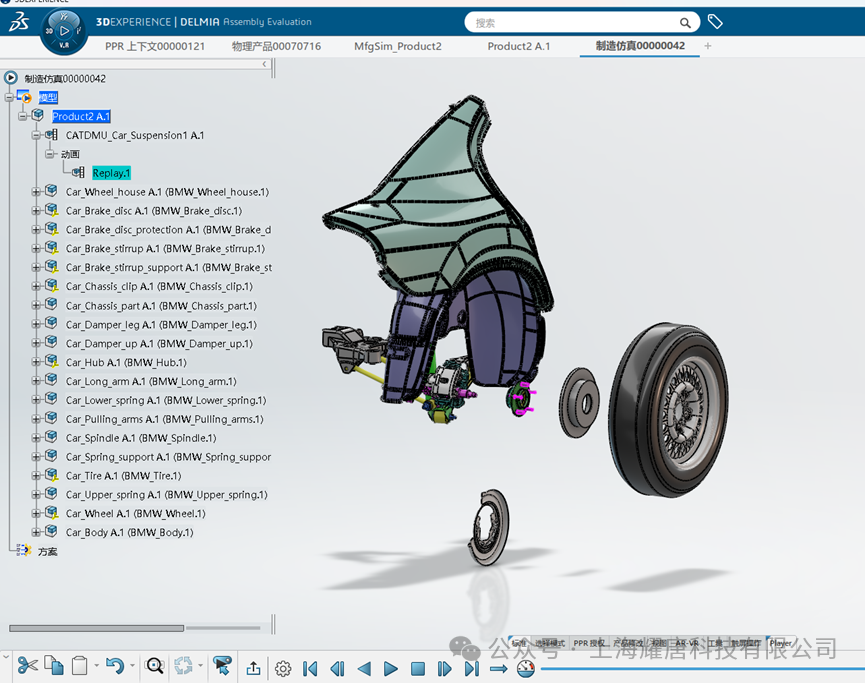Click the Share export icon
Viewport: 865px width, 683px height.
(x=253, y=668)
